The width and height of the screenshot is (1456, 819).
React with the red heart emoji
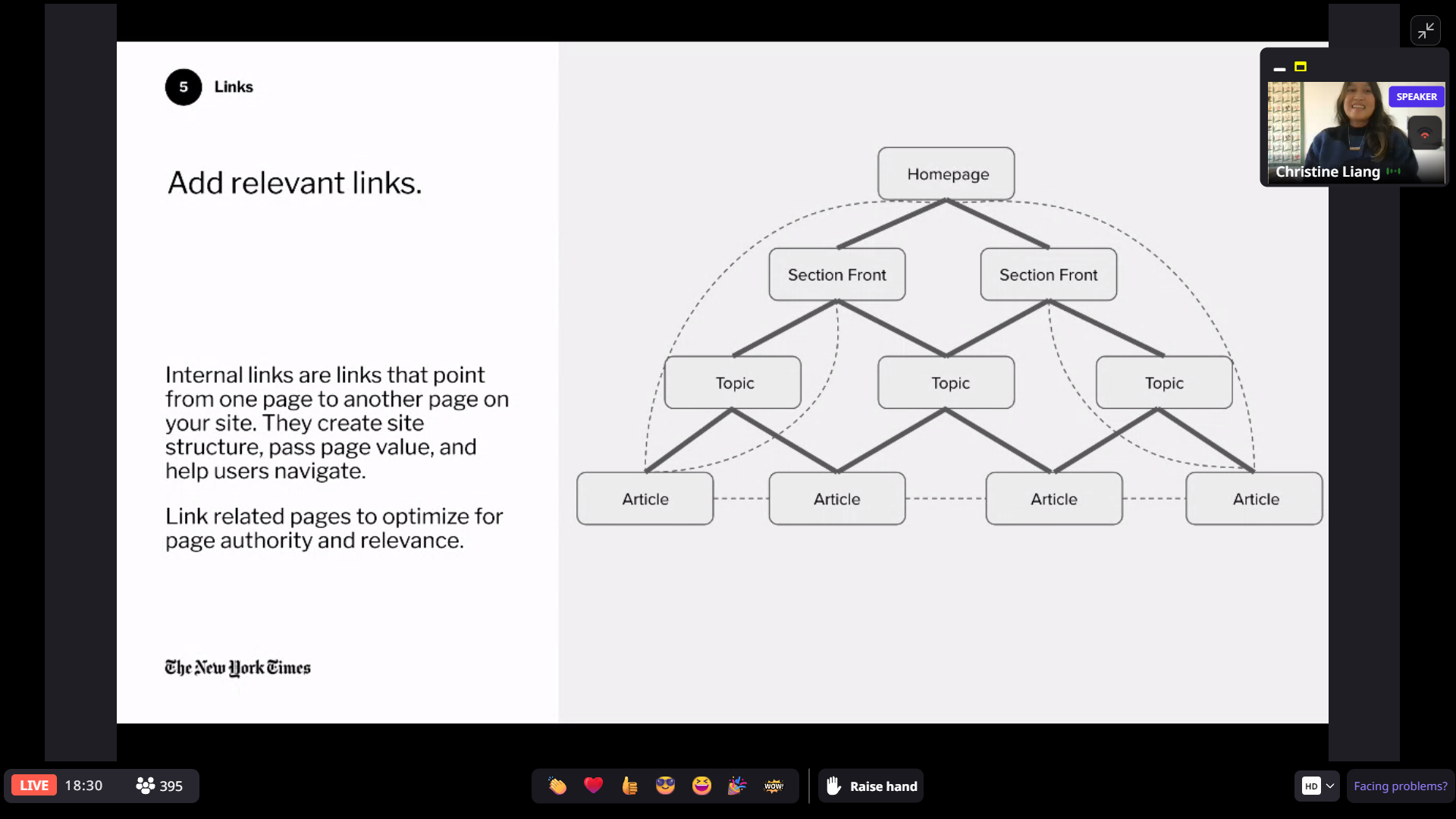594,786
